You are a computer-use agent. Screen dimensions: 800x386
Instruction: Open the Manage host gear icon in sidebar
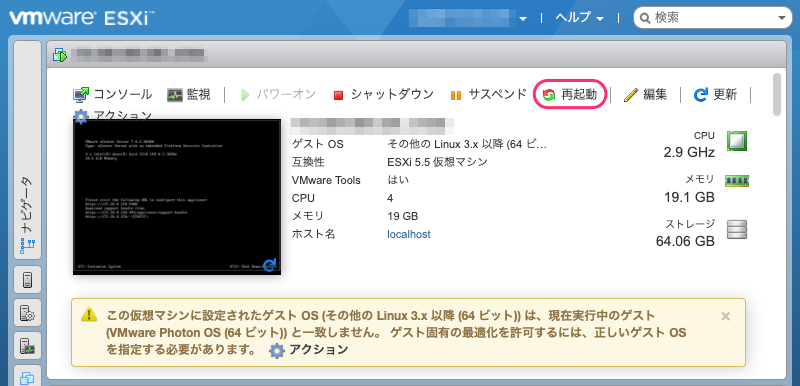pyautogui.click(x=28, y=313)
